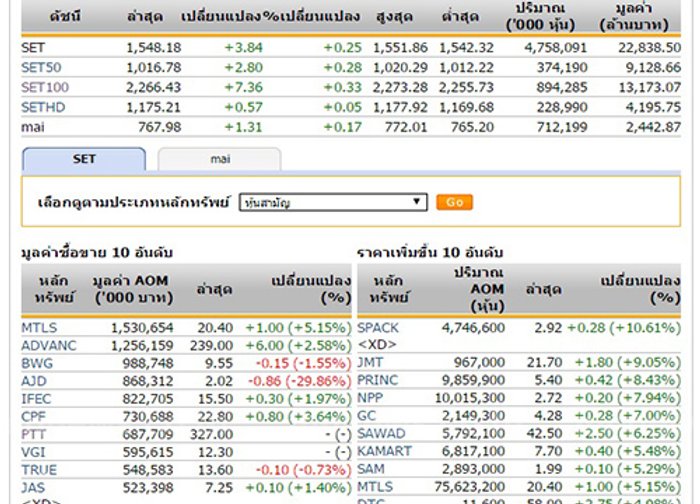Open the KAMART stock link
Viewport: 700px width, 504px height.
tap(384, 451)
